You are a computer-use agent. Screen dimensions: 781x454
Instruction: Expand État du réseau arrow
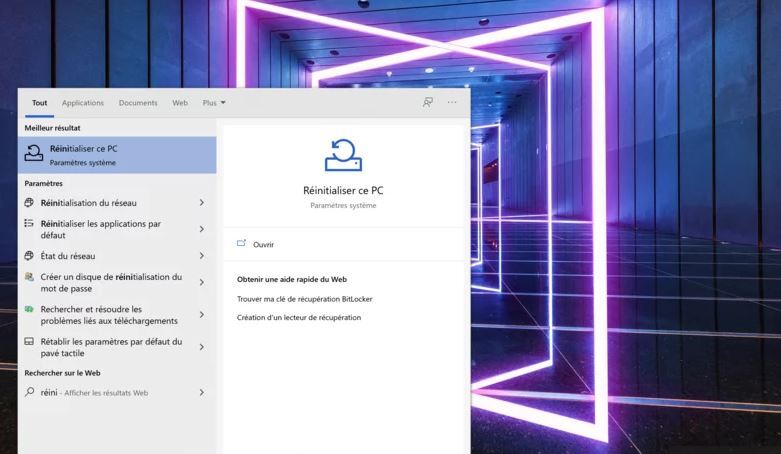(202, 256)
